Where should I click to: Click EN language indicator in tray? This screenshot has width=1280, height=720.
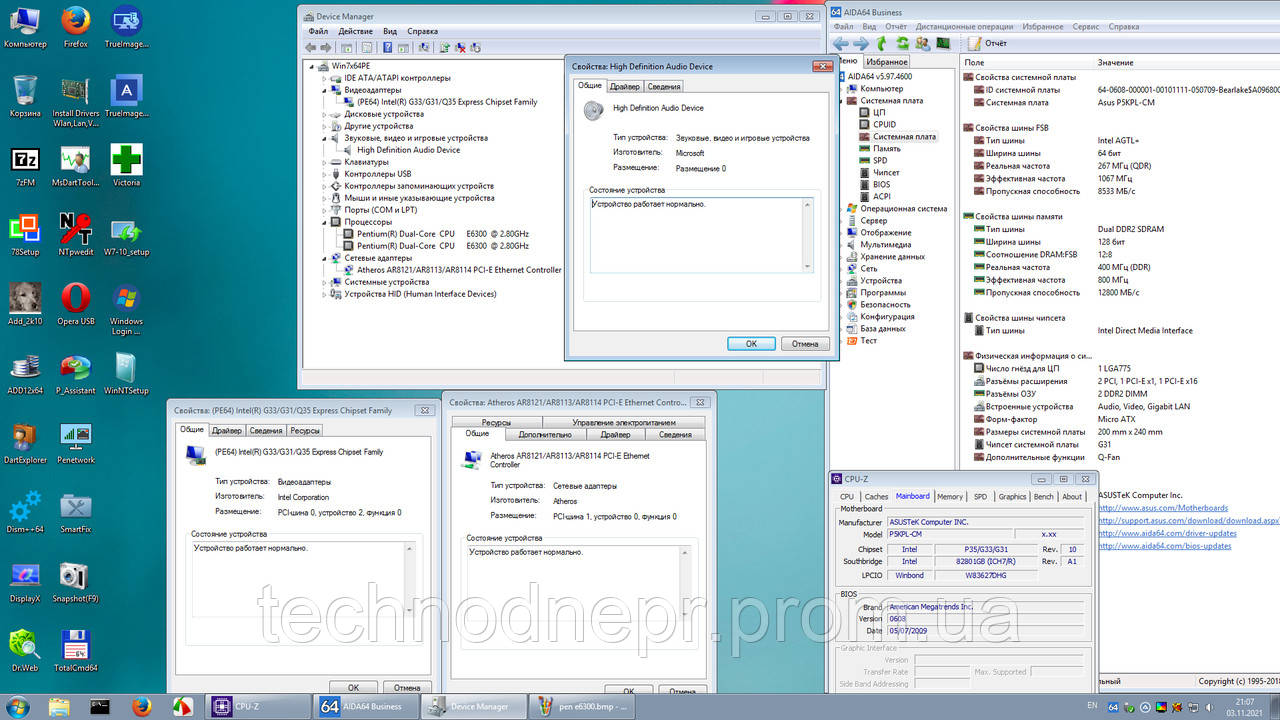[x=1090, y=706]
